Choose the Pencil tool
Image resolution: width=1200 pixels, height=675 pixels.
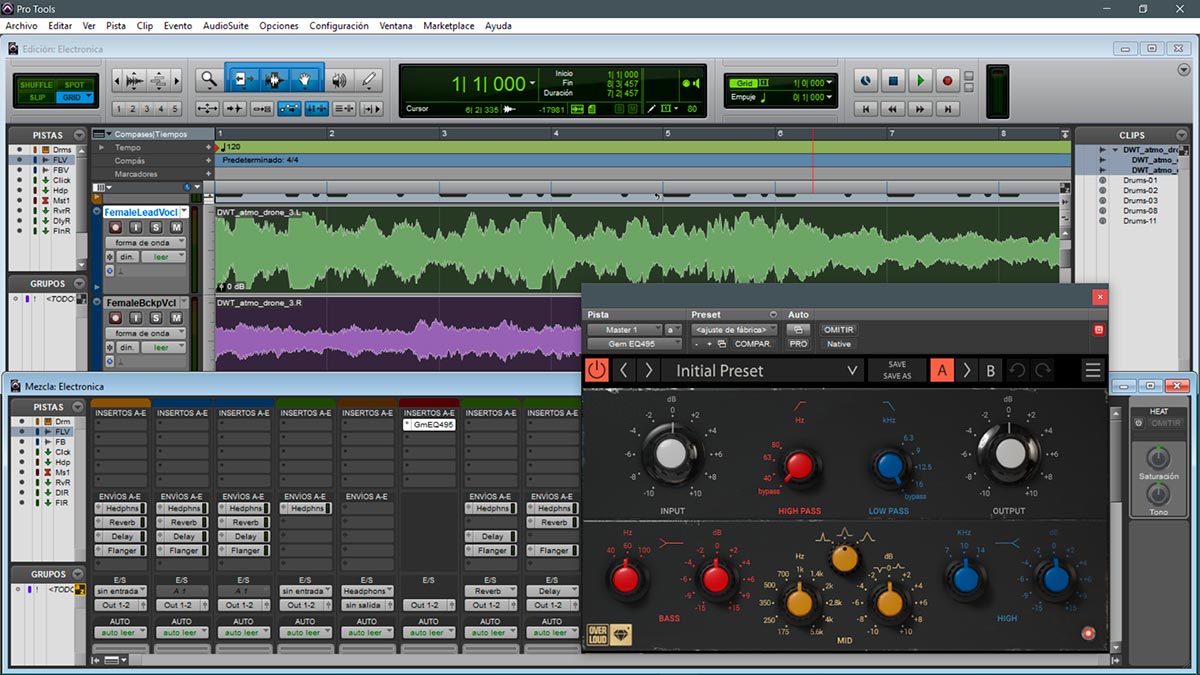click(368, 80)
